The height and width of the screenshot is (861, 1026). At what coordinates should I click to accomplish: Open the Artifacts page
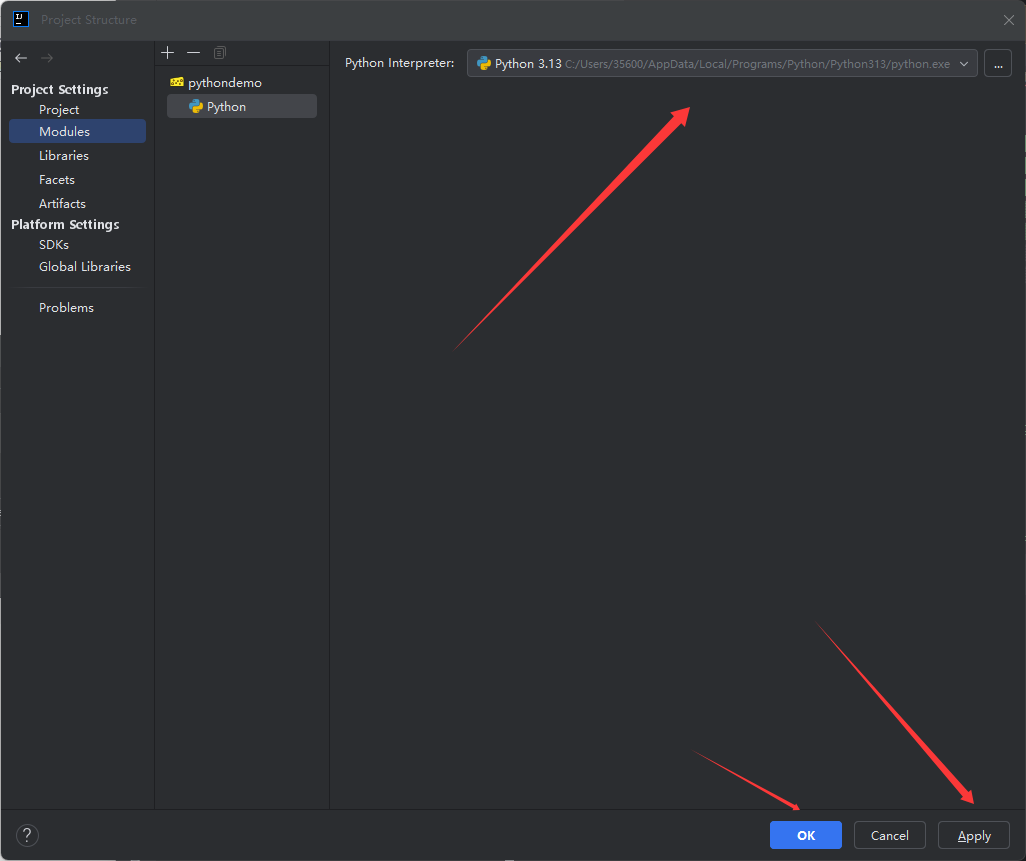click(62, 203)
